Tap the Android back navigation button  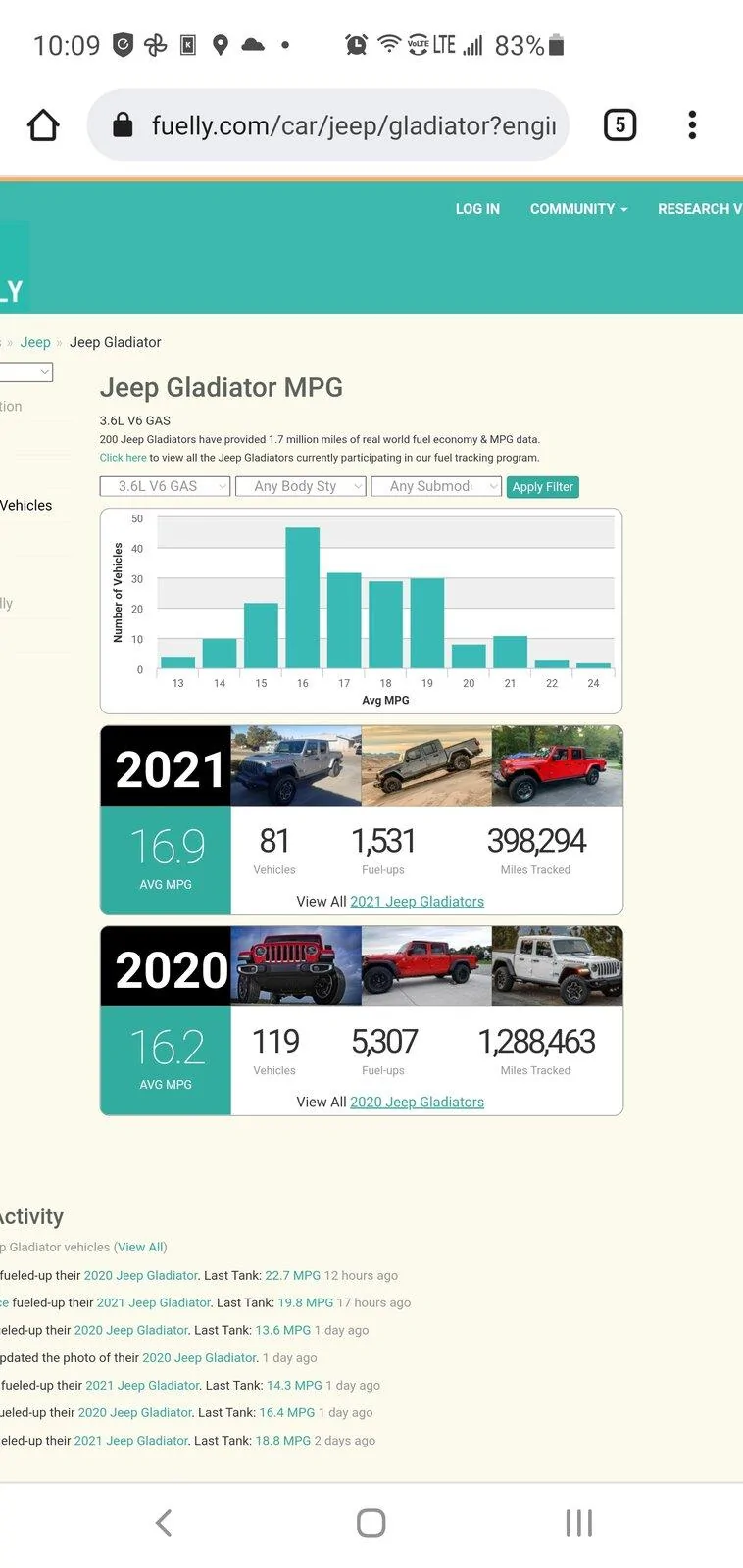pyautogui.click(x=164, y=1522)
